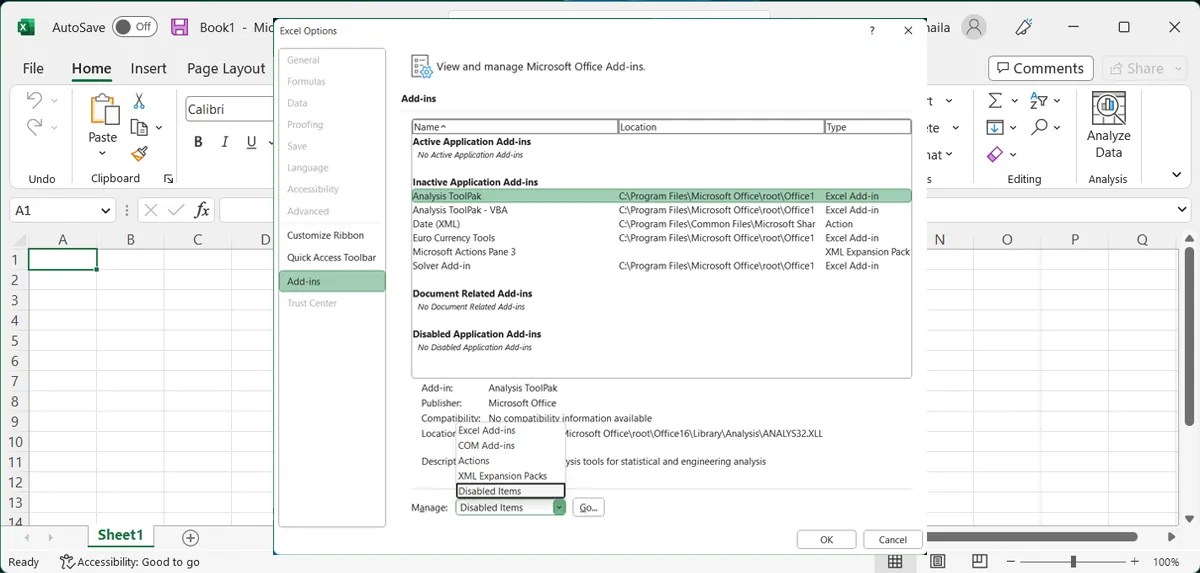Switch to the Home ribbon tab
Viewport: 1200px width, 573px height.
click(x=91, y=68)
